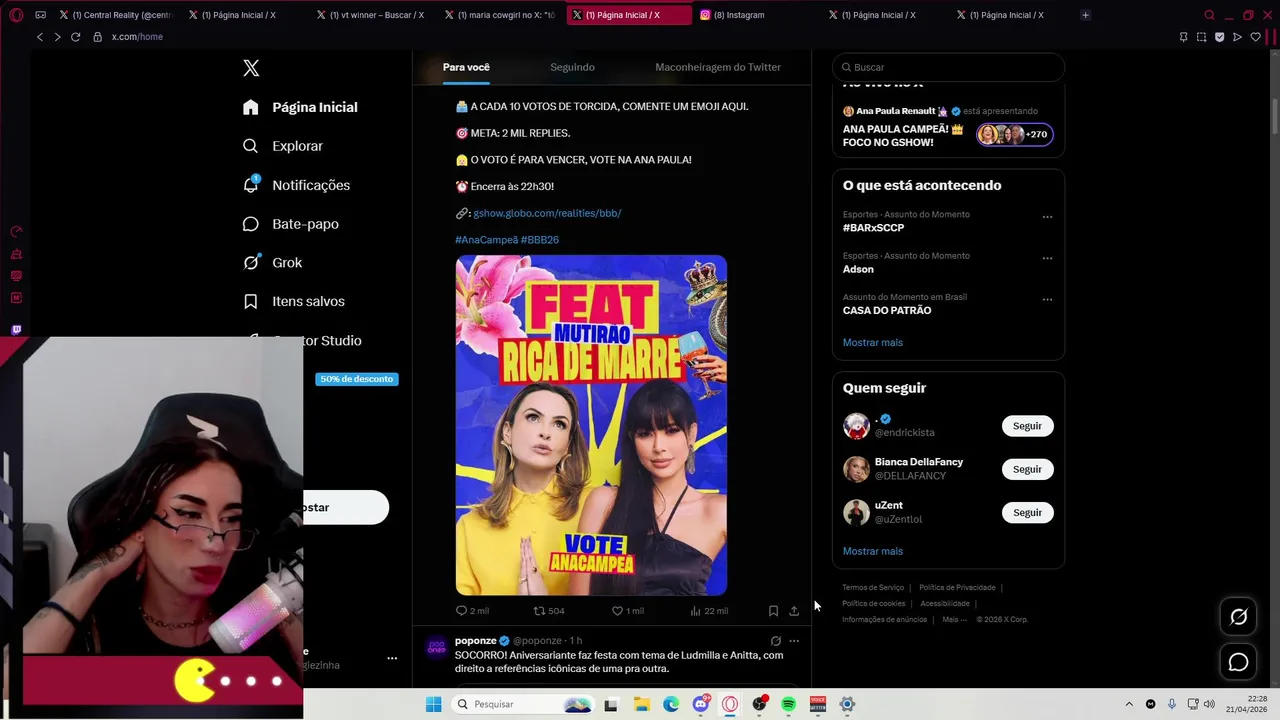Open account menu dots at bottom left
The height and width of the screenshot is (720, 1280).
point(392,658)
